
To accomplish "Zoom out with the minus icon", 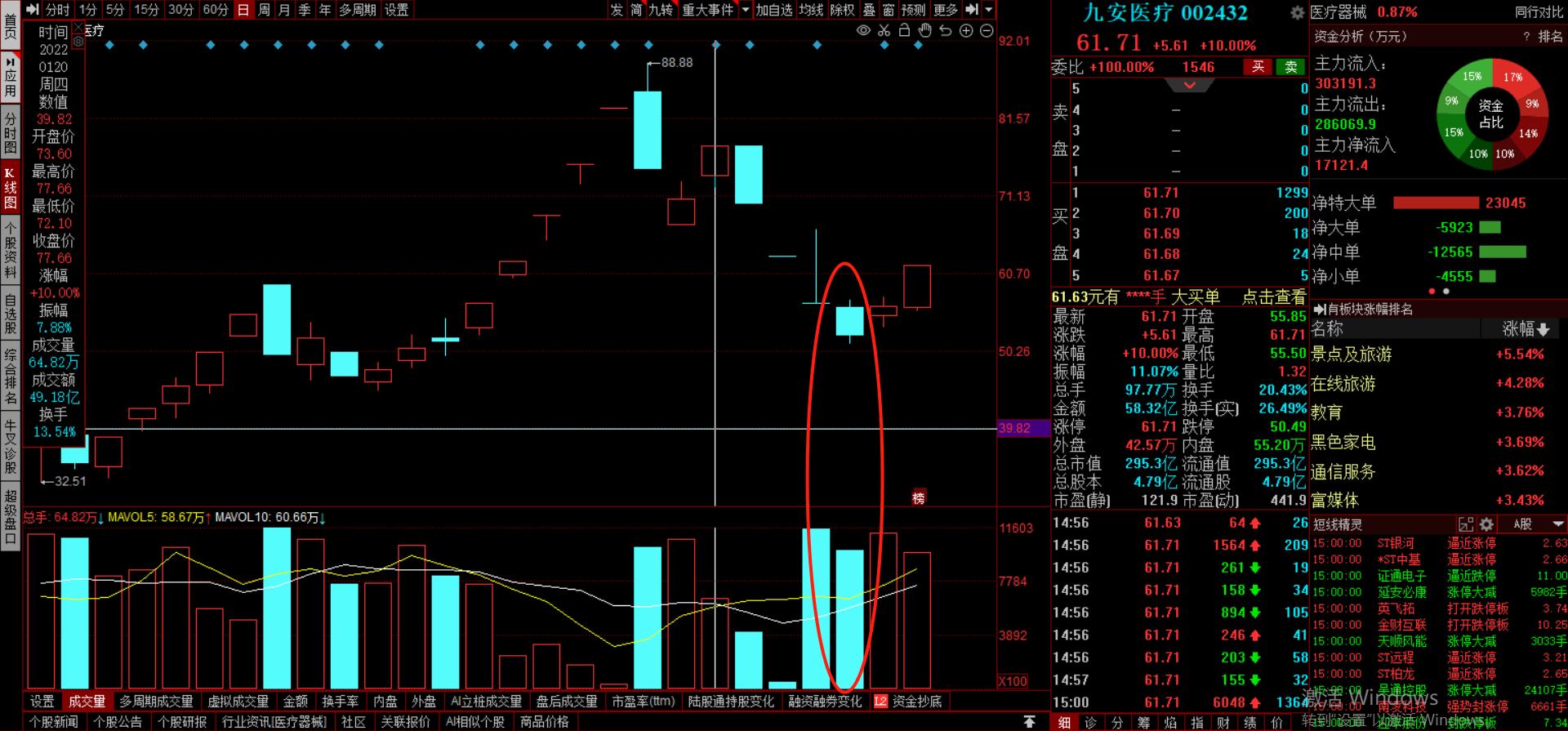I will [987, 31].
